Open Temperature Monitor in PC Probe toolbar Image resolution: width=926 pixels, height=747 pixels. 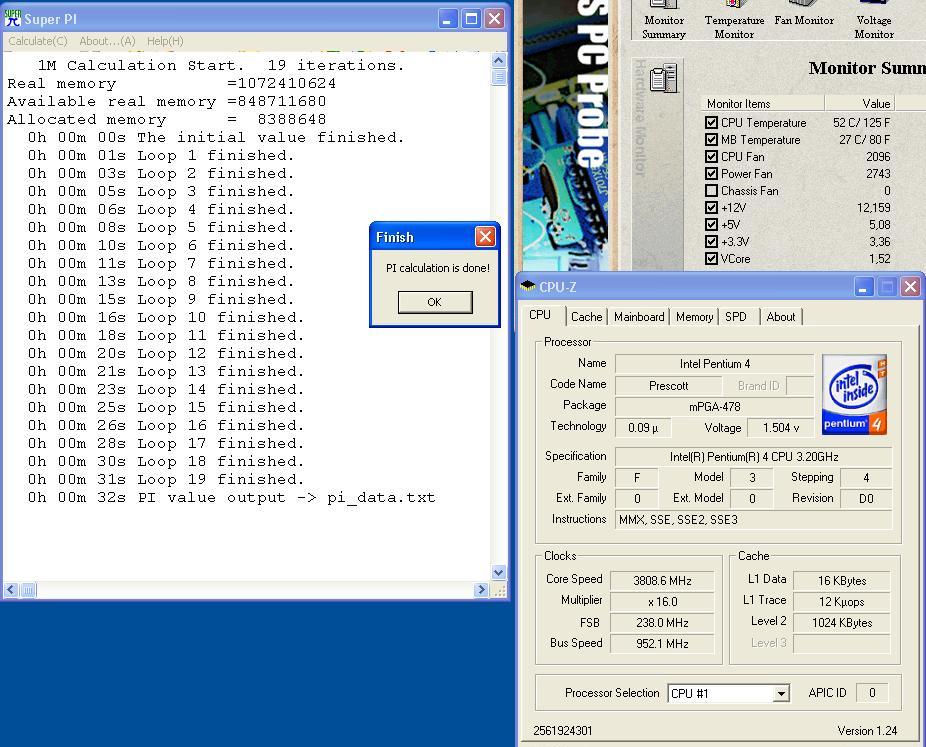(x=734, y=21)
